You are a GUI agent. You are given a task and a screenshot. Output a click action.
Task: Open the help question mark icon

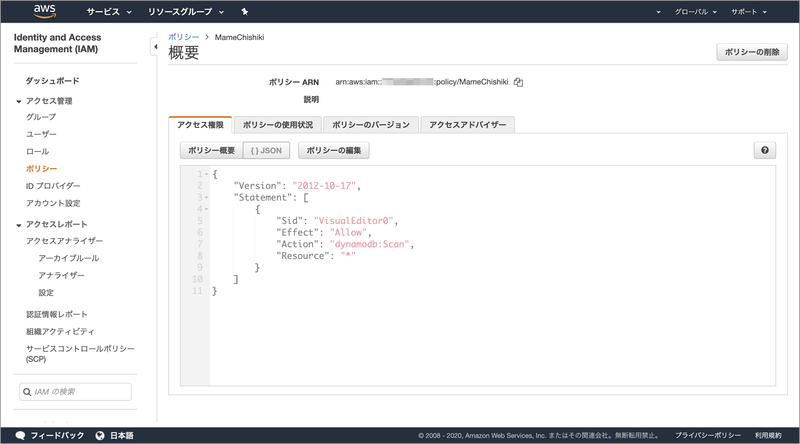[x=765, y=150]
